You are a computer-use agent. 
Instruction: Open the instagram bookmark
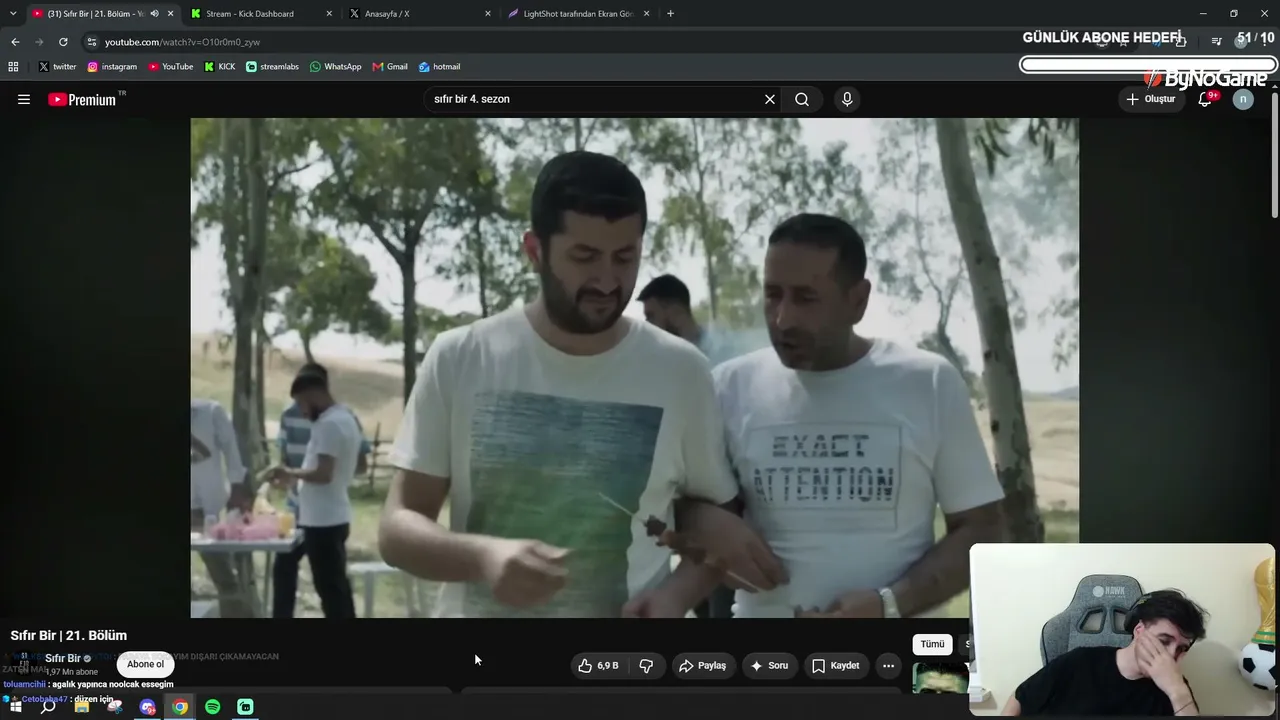point(112,67)
